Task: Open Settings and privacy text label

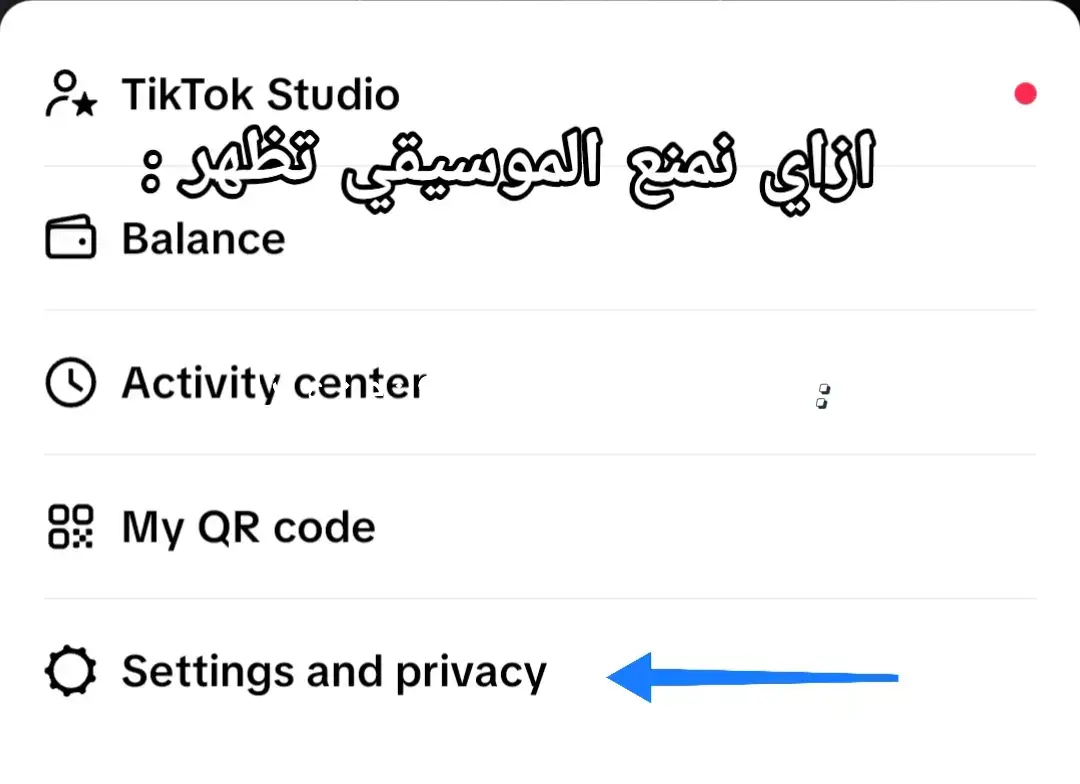Action: tap(334, 672)
